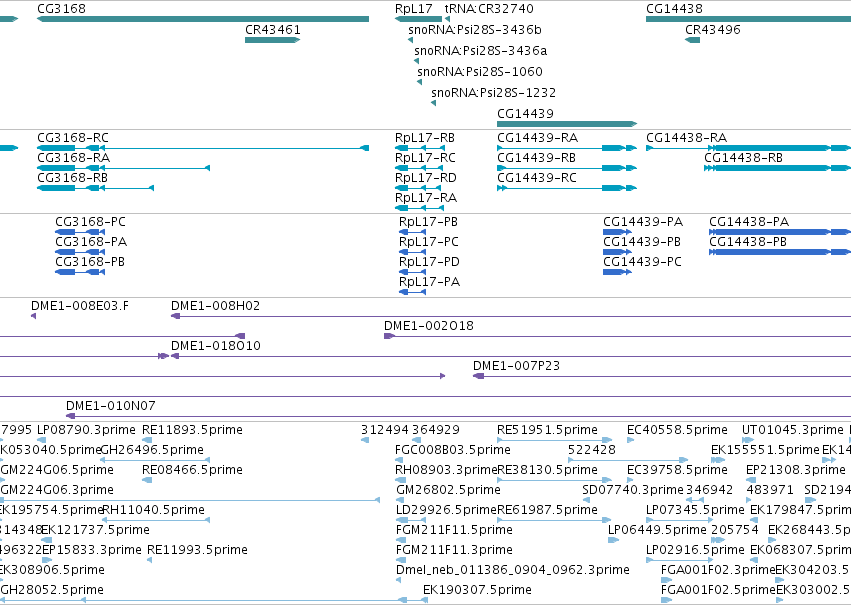Viewport: 851px width, 605px height.
Task: Open transcript CG14439-RA
Action: [567, 148]
